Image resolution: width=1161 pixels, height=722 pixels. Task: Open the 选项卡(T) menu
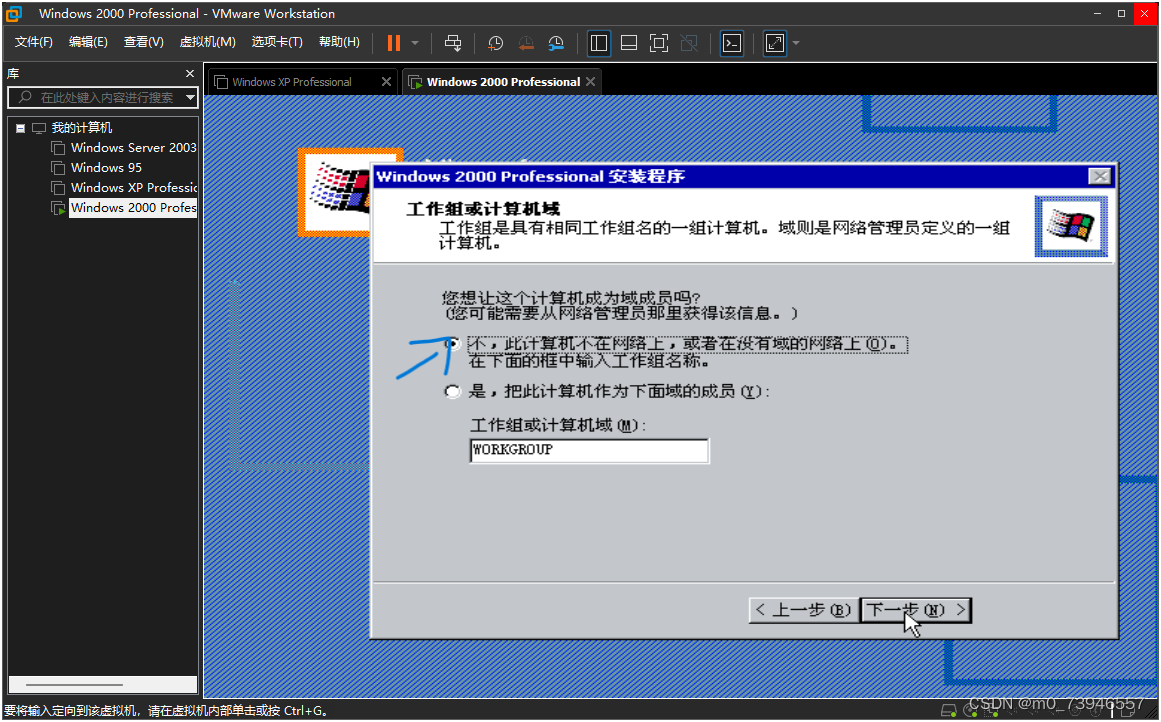pos(277,41)
